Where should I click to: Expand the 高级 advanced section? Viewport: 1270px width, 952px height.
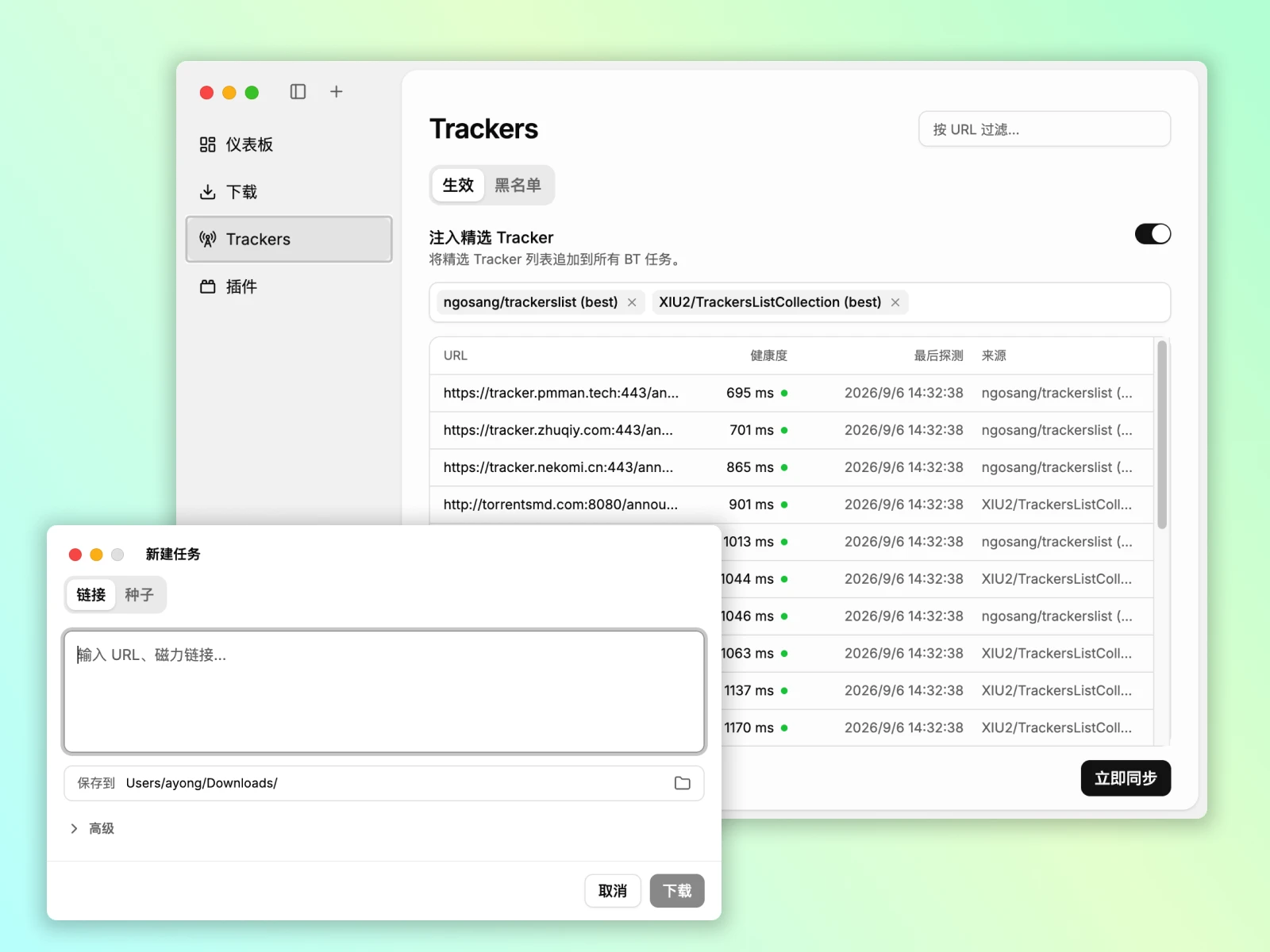coord(92,828)
